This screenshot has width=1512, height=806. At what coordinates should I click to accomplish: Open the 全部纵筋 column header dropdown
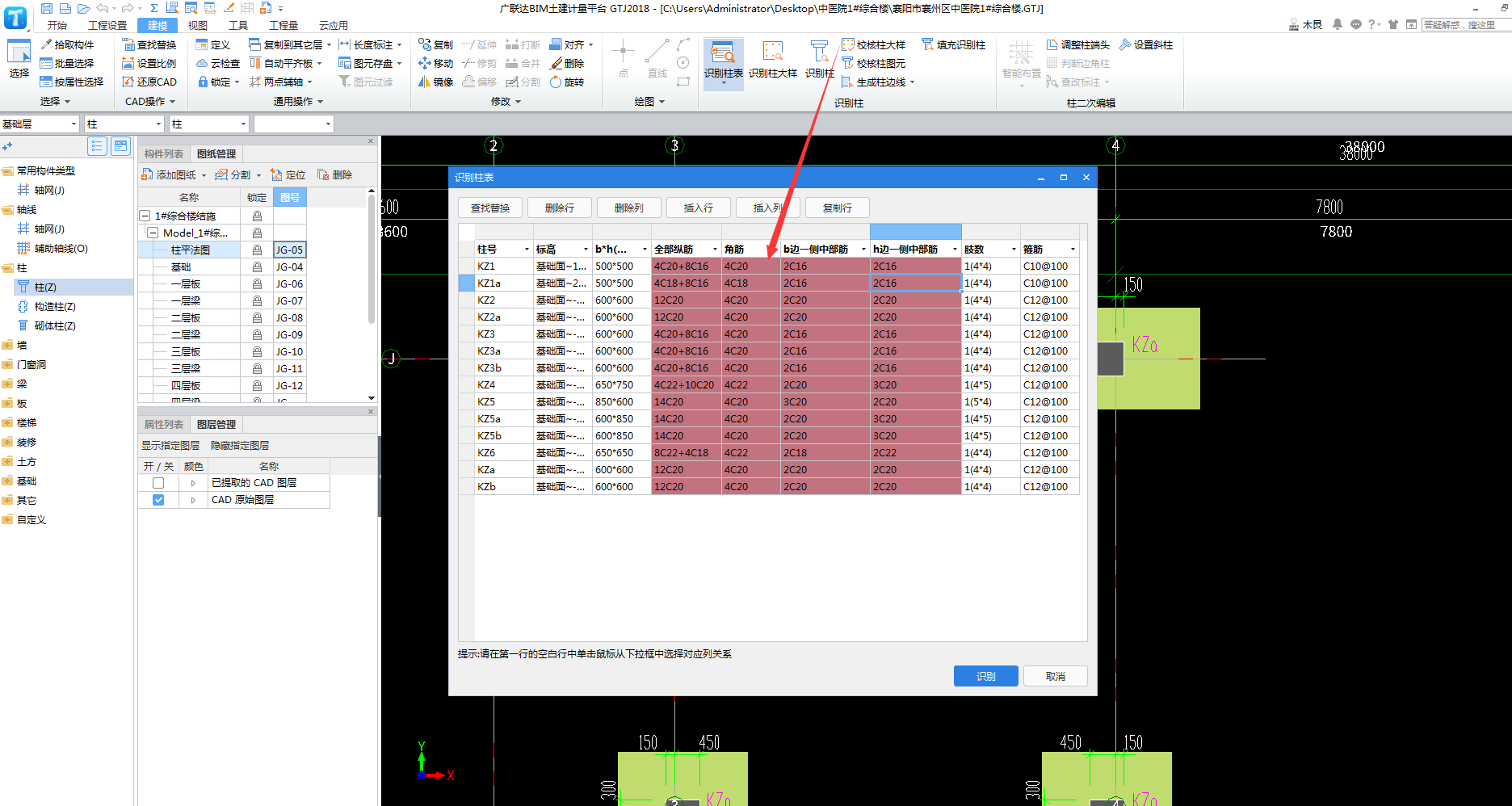pyautogui.click(x=715, y=250)
